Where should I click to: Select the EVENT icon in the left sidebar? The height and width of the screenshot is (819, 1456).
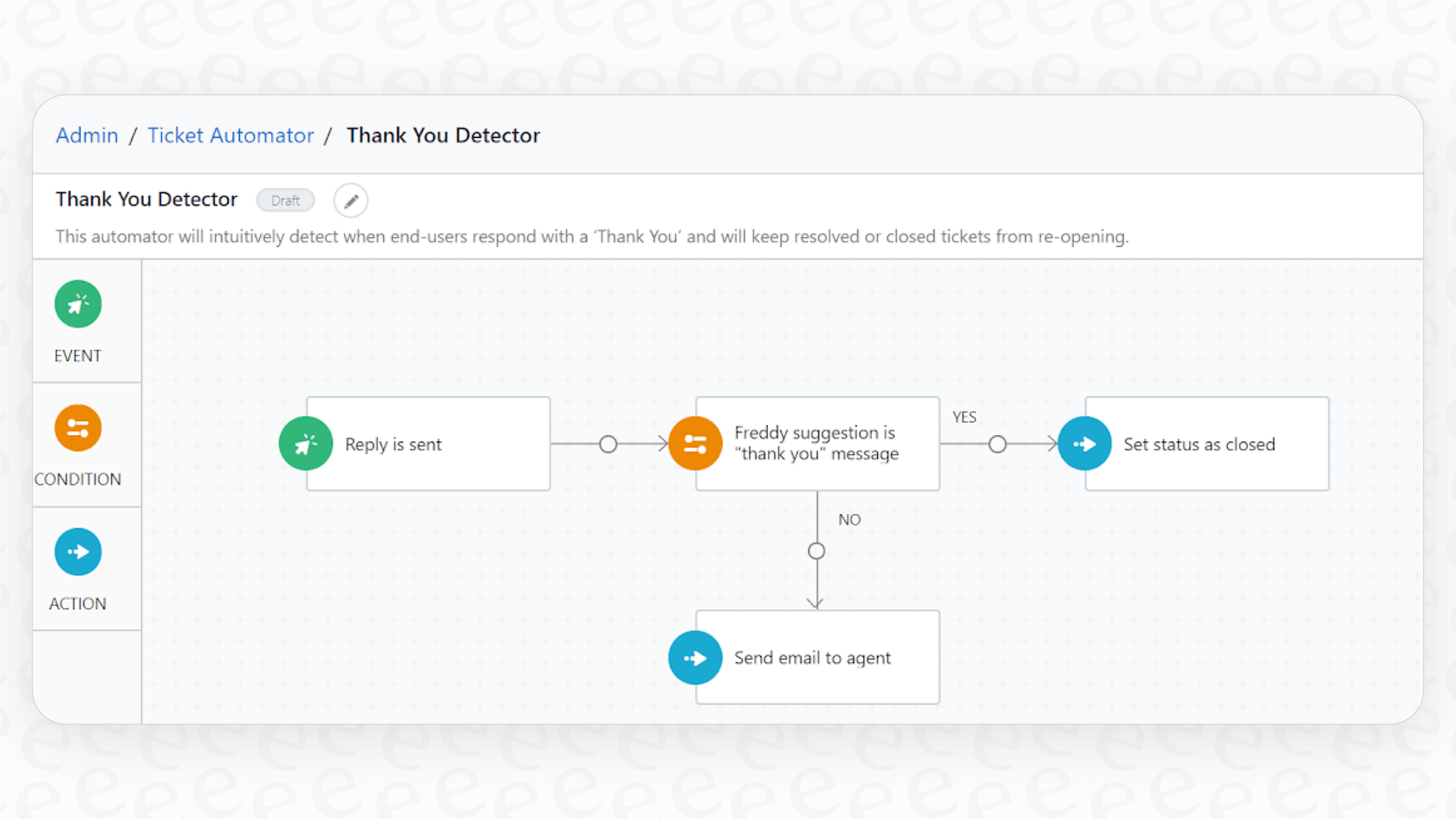pos(77,304)
